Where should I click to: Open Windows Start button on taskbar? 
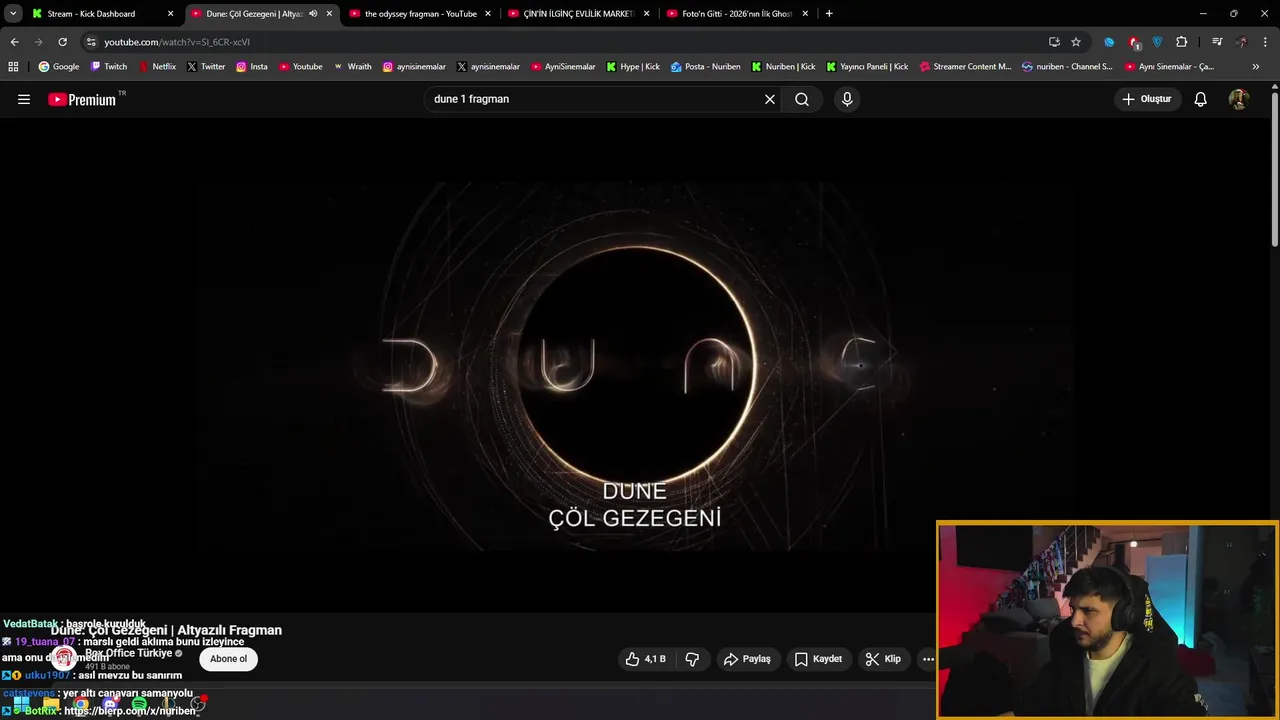(x=21, y=706)
